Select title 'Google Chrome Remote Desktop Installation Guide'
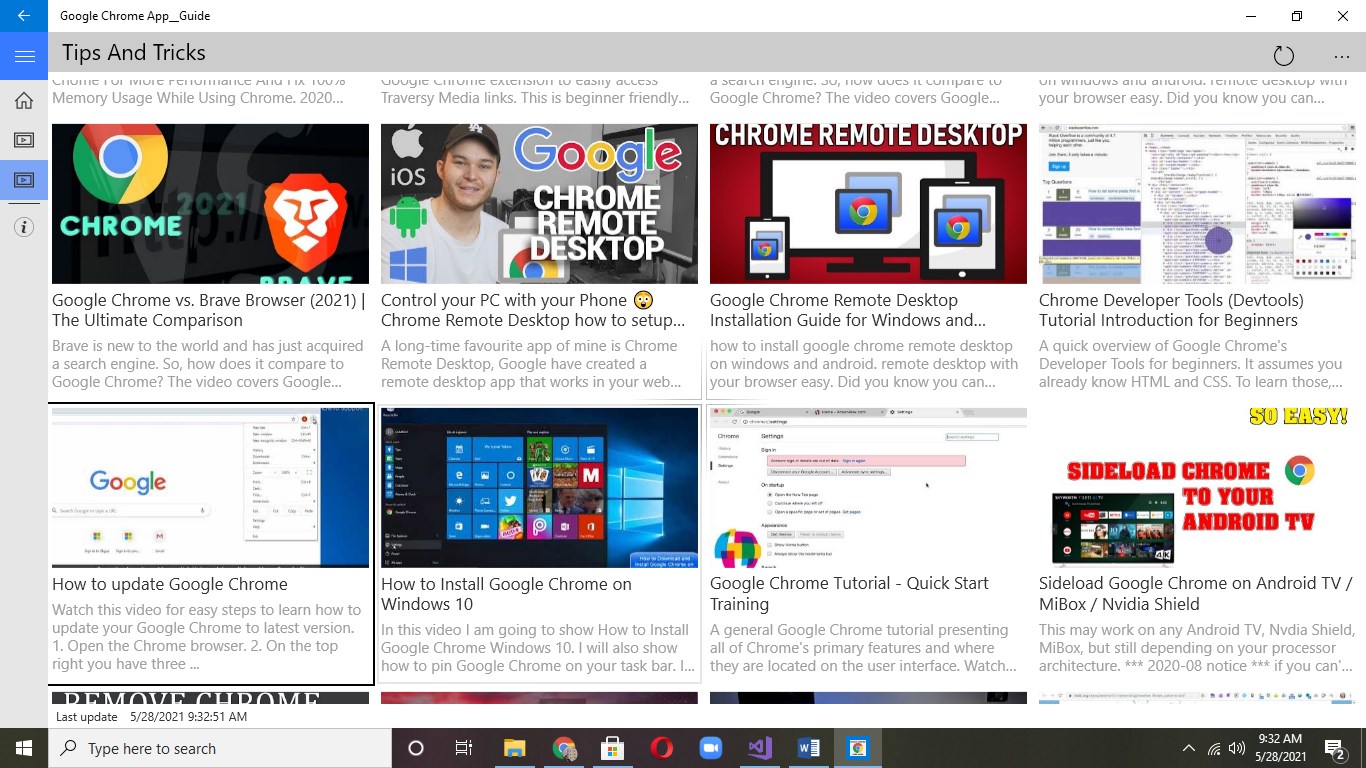This screenshot has height=768, width=1366. pos(848,310)
